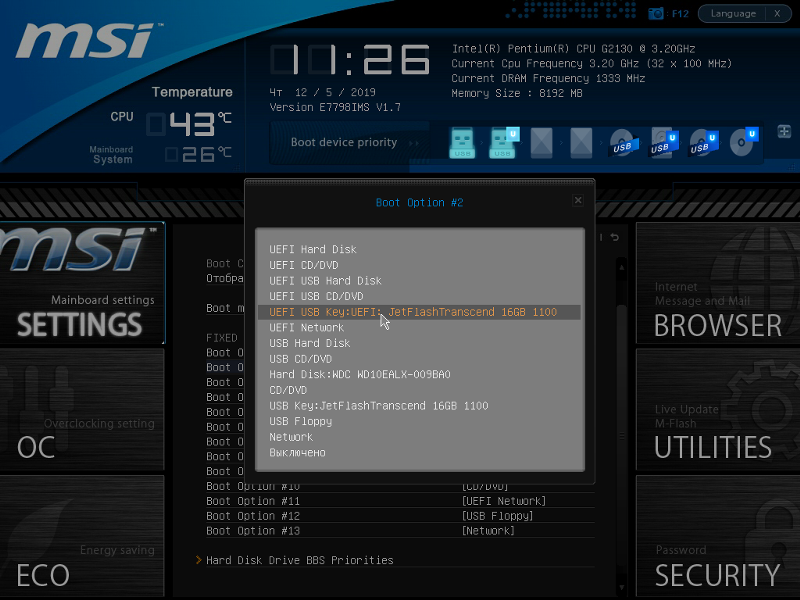Click the Memory Size 8192 MB text

(x=517, y=93)
